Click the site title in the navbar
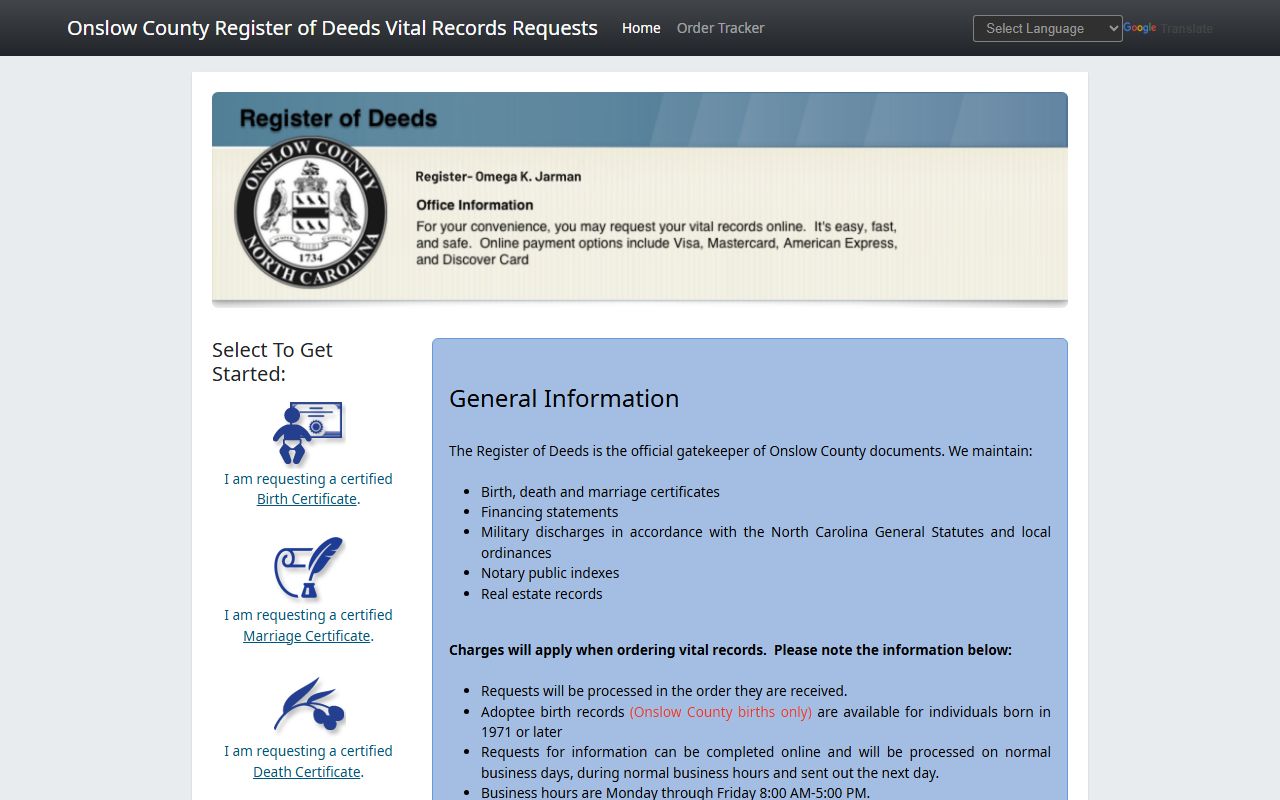 pos(332,28)
